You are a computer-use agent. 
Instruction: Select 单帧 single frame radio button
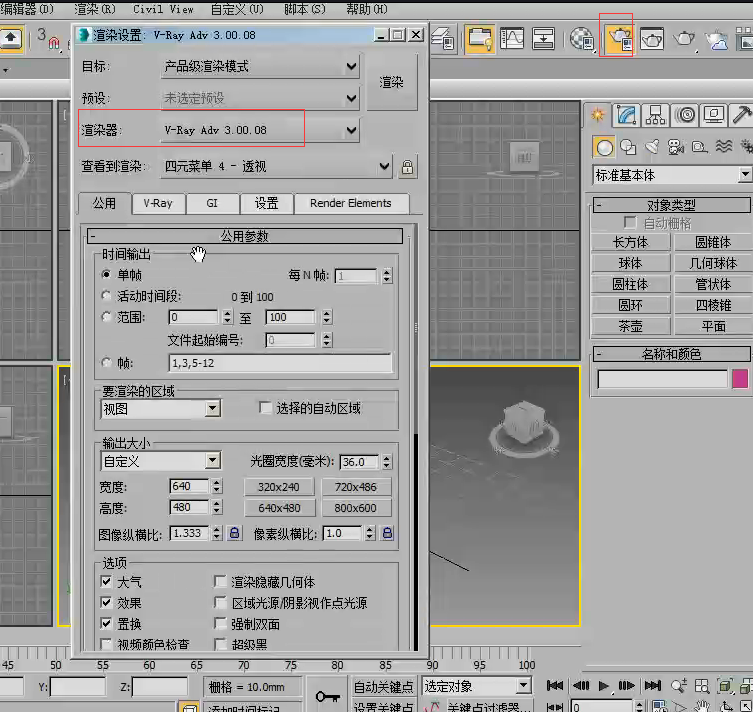click(106, 275)
